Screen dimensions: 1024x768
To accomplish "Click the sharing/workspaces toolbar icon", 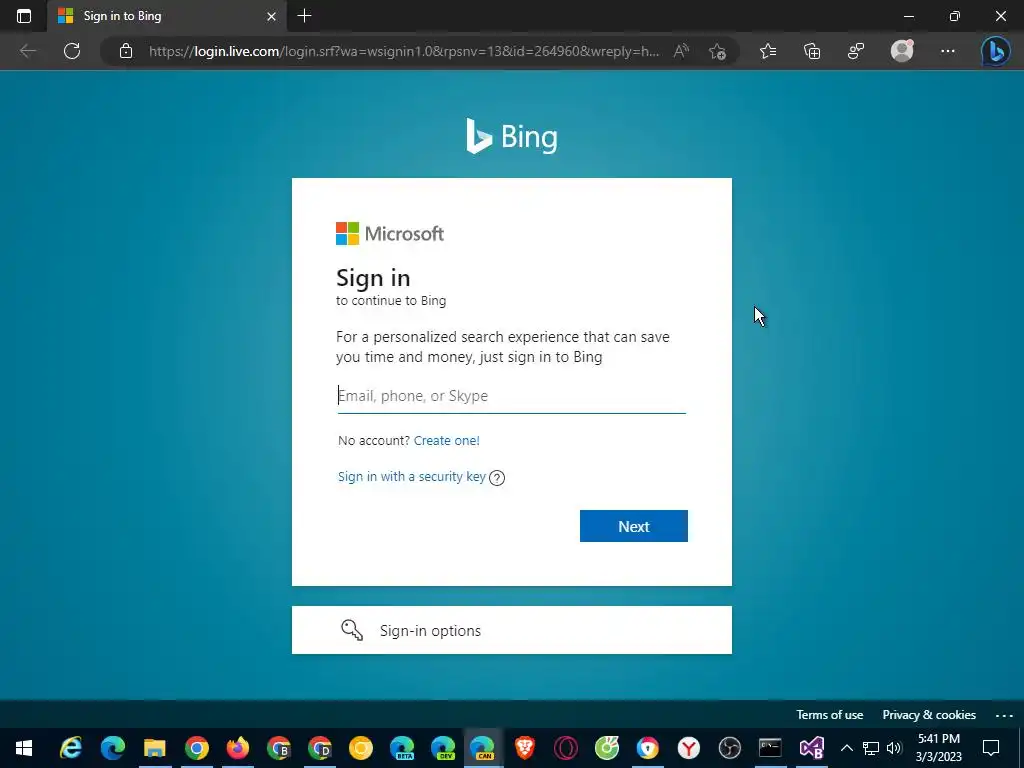I will coord(856,51).
